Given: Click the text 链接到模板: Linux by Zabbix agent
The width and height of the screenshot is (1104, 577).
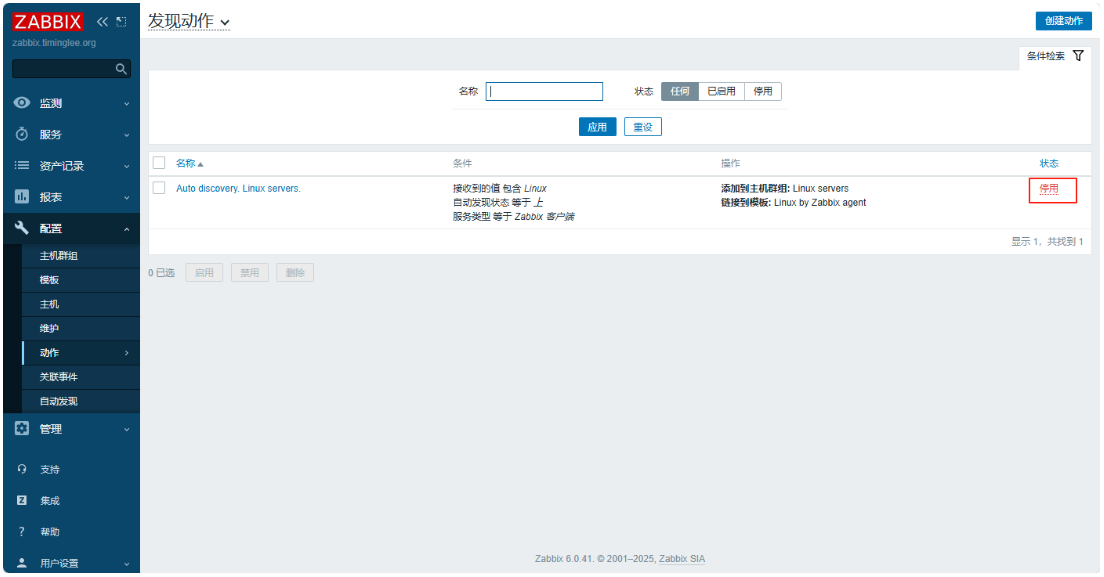Looking at the screenshot, I should [x=794, y=203].
